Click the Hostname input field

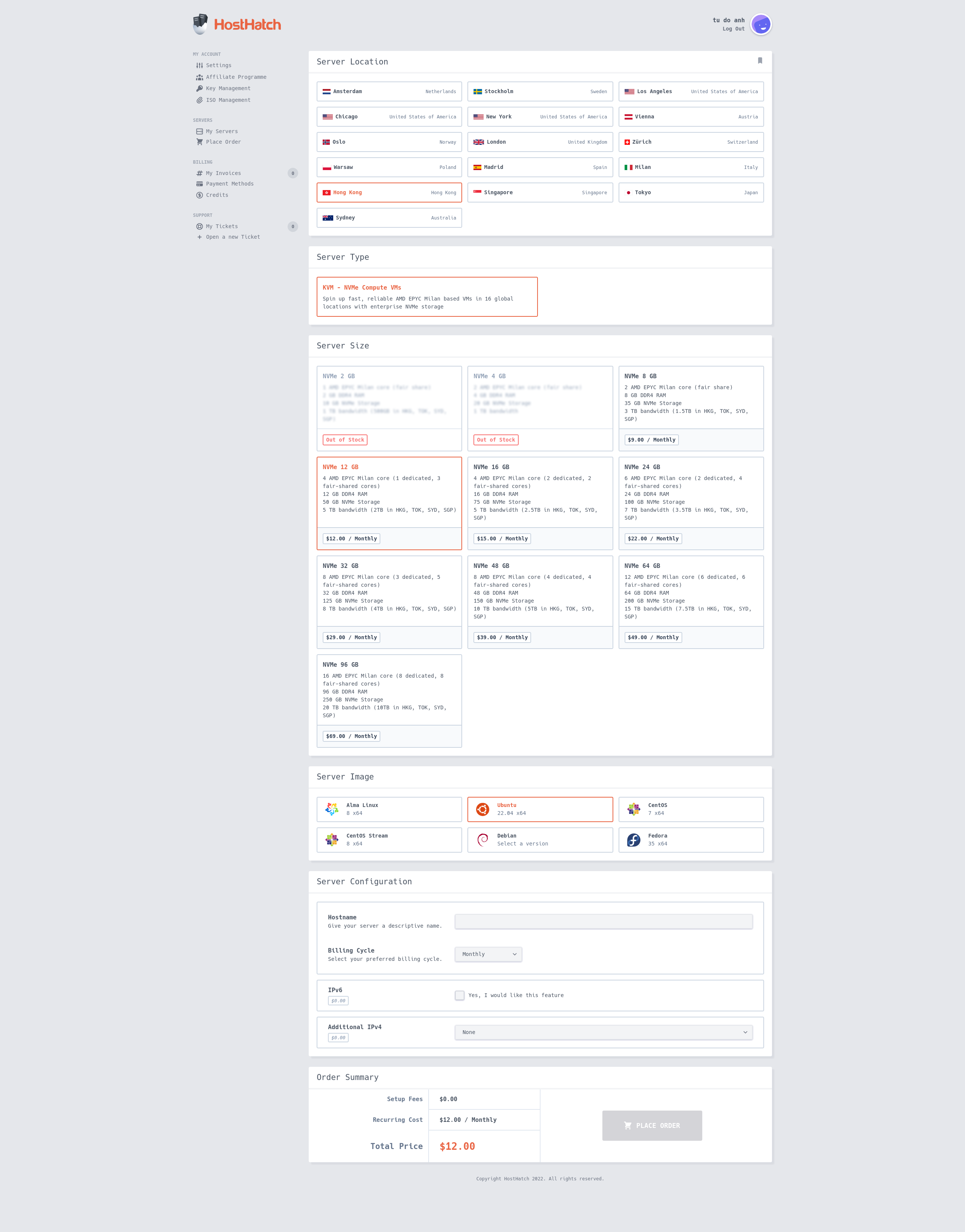[x=604, y=921]
